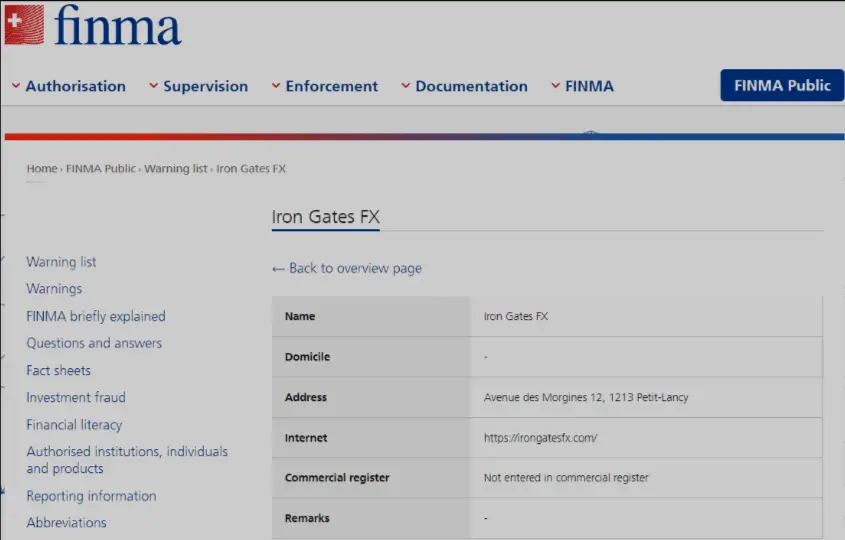Open Warnings in sidebar
This screenshot has height=540, width=845.
(x=54, y=289)
